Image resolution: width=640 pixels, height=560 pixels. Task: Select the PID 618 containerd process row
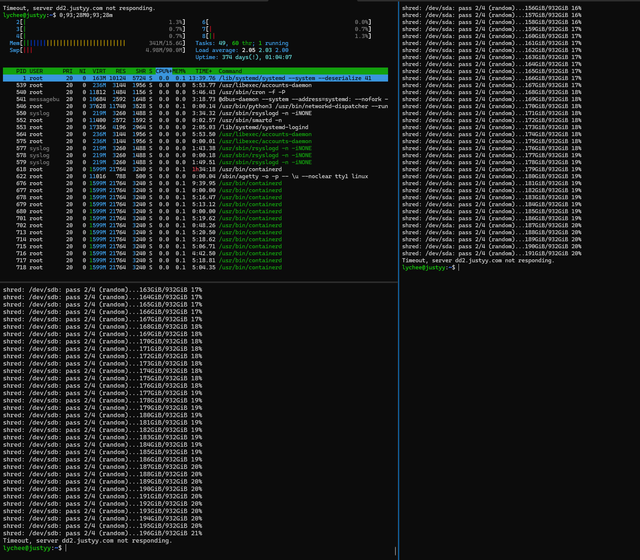click(x=195, y=169)
